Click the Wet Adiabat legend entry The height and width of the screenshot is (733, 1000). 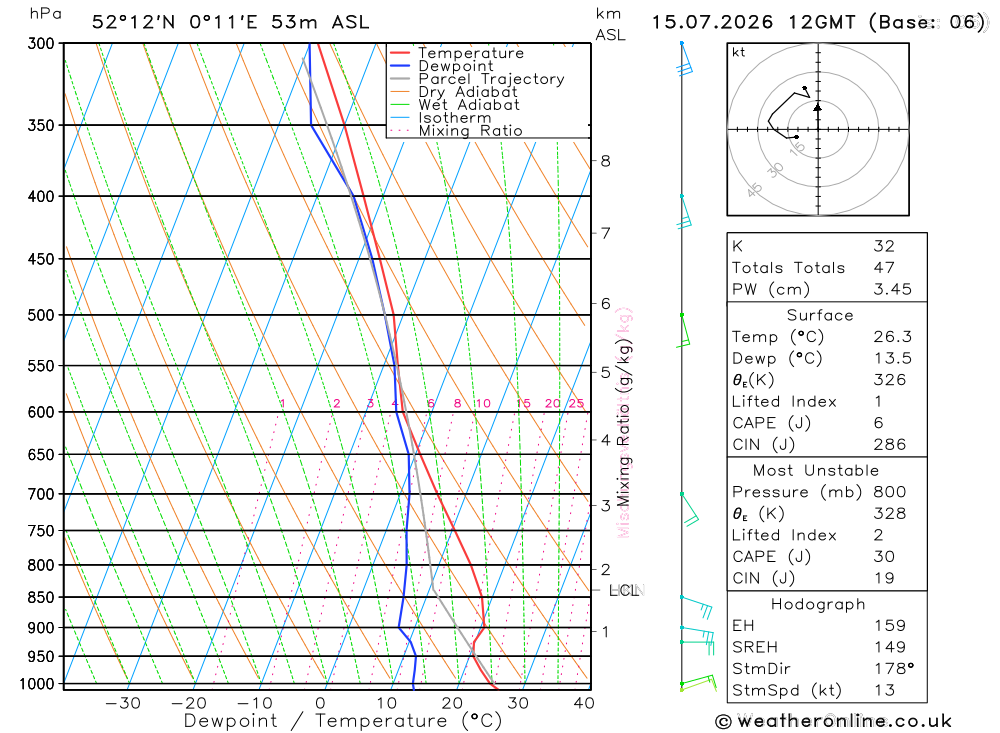click(454, 105)
